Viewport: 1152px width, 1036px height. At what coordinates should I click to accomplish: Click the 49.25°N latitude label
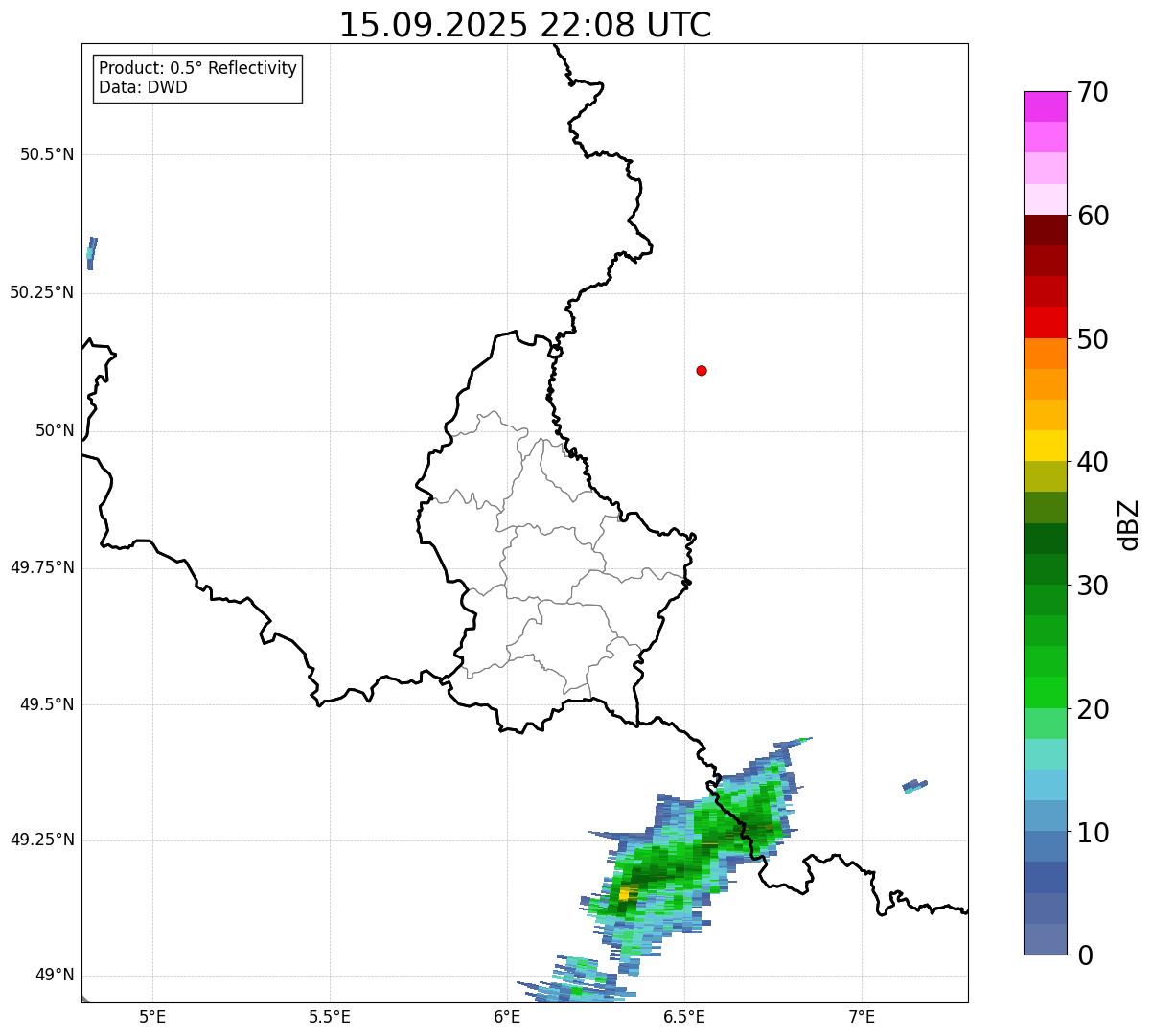coord(42,840)
